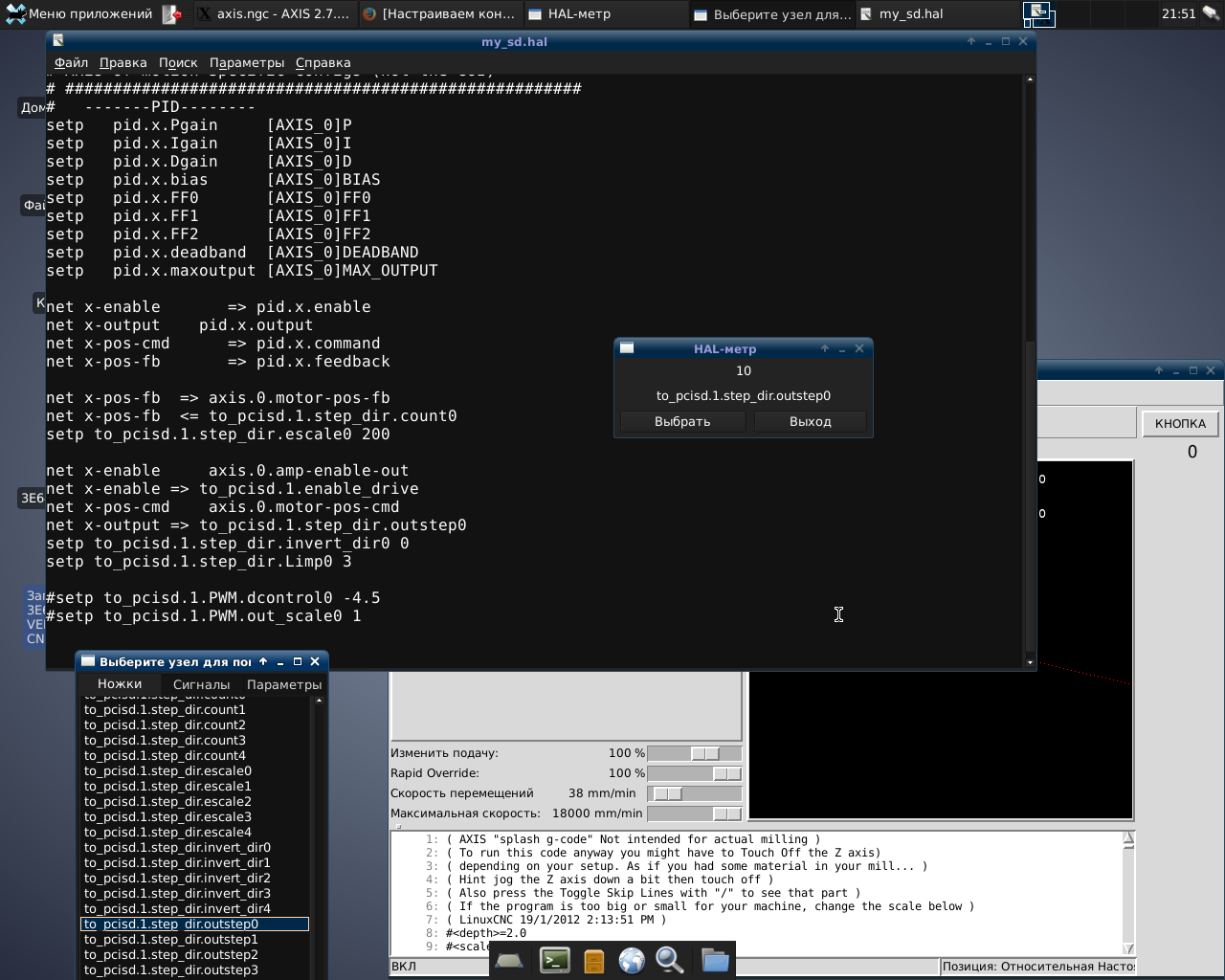The width and height of the screenshot is (1225, 980).
Task: Click the shade arrow on my_sd.hal title bar
Action: coord(971,41)
